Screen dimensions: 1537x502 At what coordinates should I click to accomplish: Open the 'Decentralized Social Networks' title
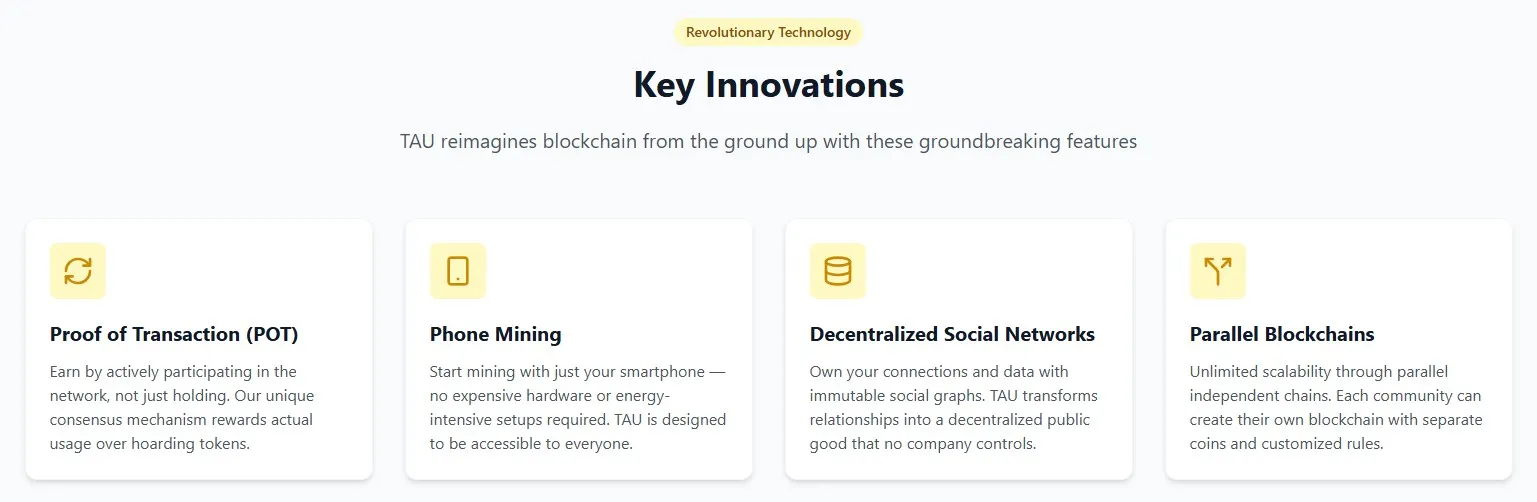pyautogui.click(x=952, y=334)
